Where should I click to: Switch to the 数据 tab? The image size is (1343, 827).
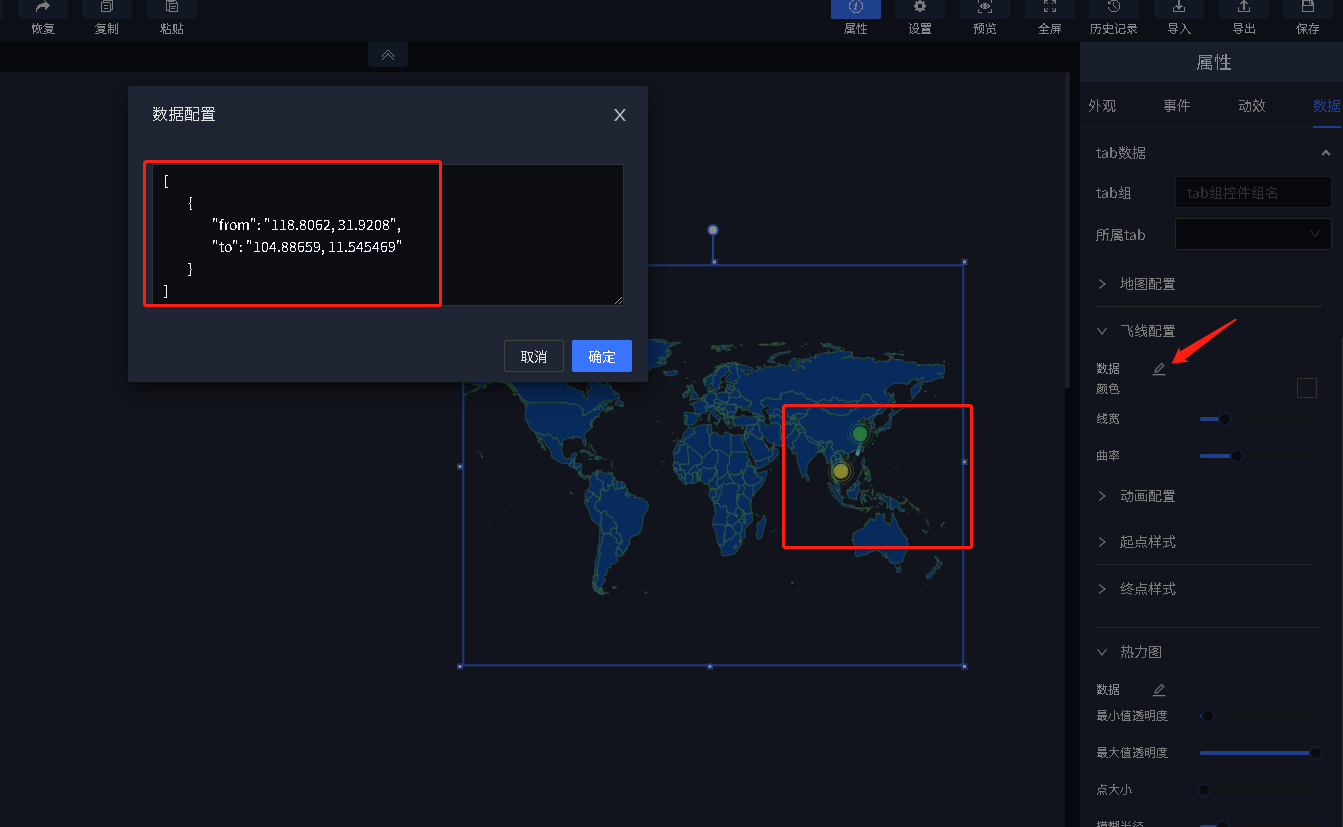coord(1327,106)
